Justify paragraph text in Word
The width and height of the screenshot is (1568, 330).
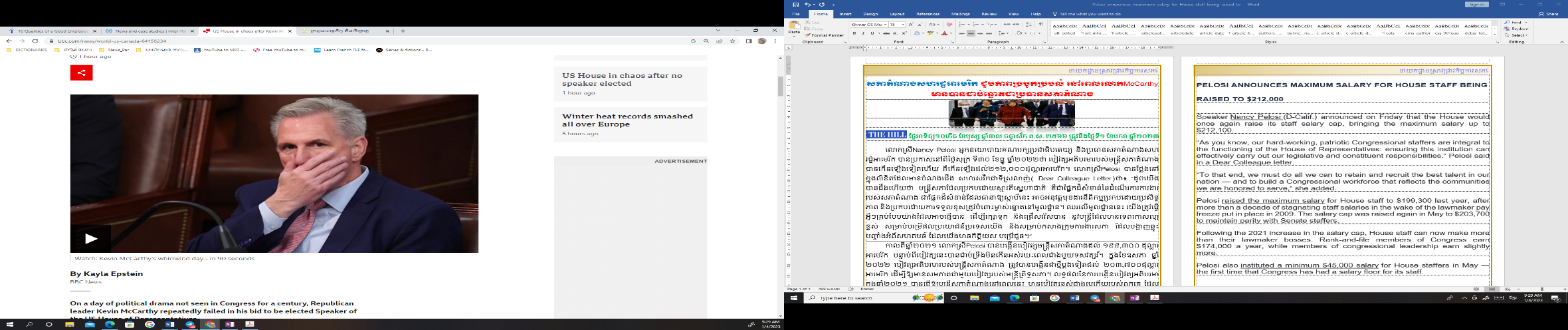pos(989,33)
